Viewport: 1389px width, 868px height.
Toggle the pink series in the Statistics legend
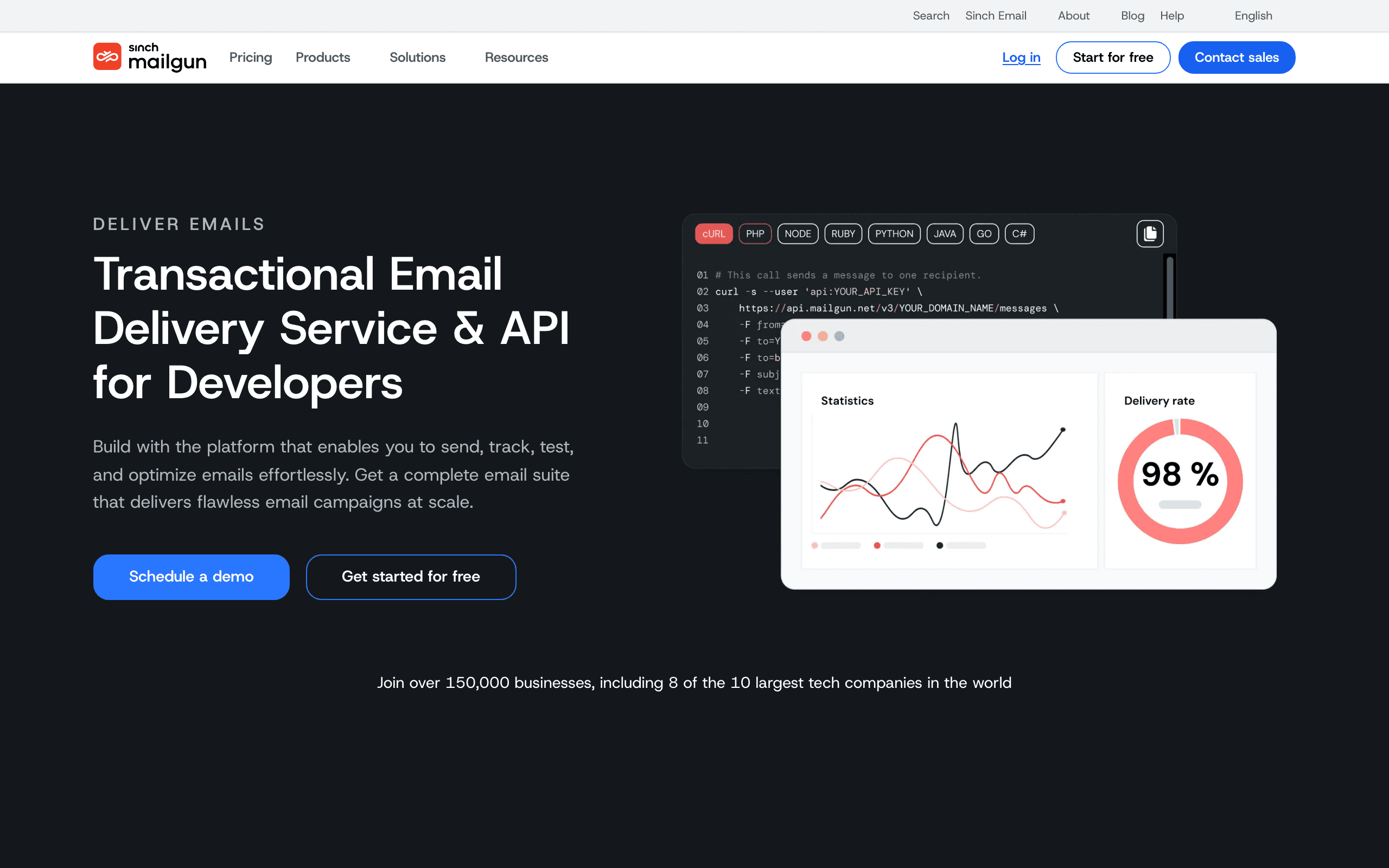(814, 545)
